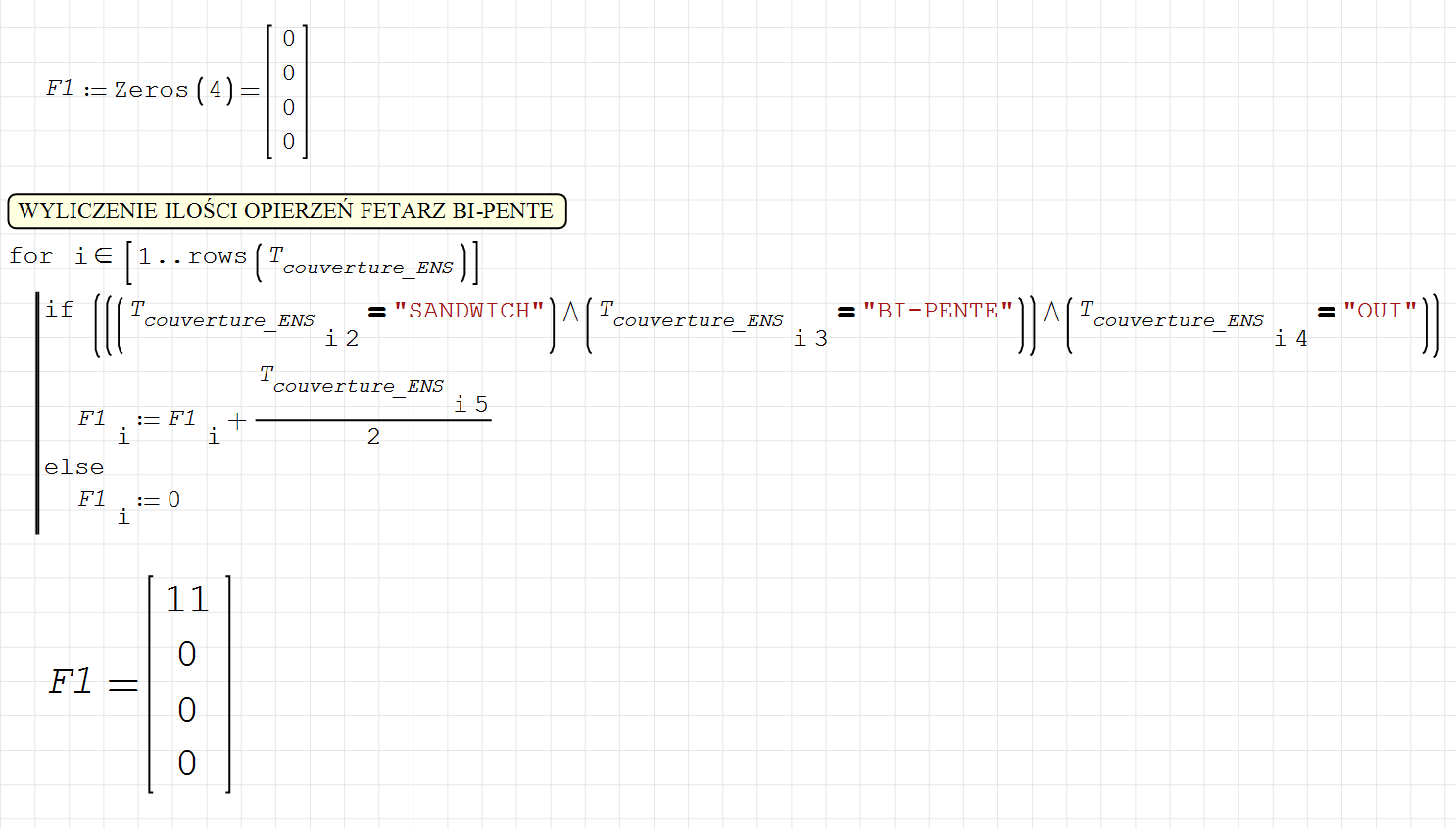Click the value 11 in the result matrix
The height and width of the screenshot is (829, 1456).
tap(187, 599)
